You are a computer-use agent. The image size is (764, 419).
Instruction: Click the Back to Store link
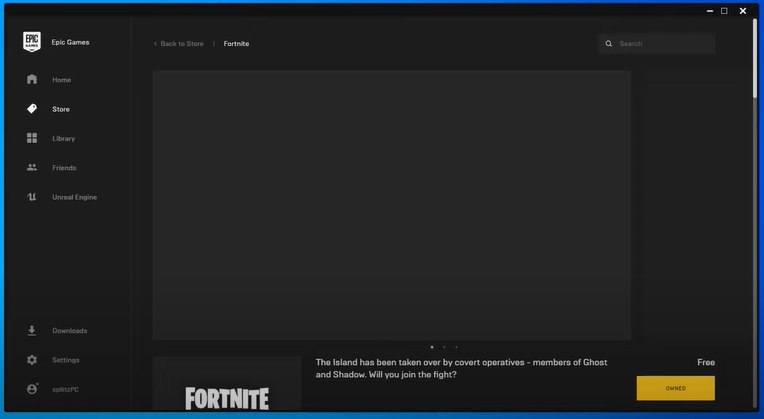(182, 44)
